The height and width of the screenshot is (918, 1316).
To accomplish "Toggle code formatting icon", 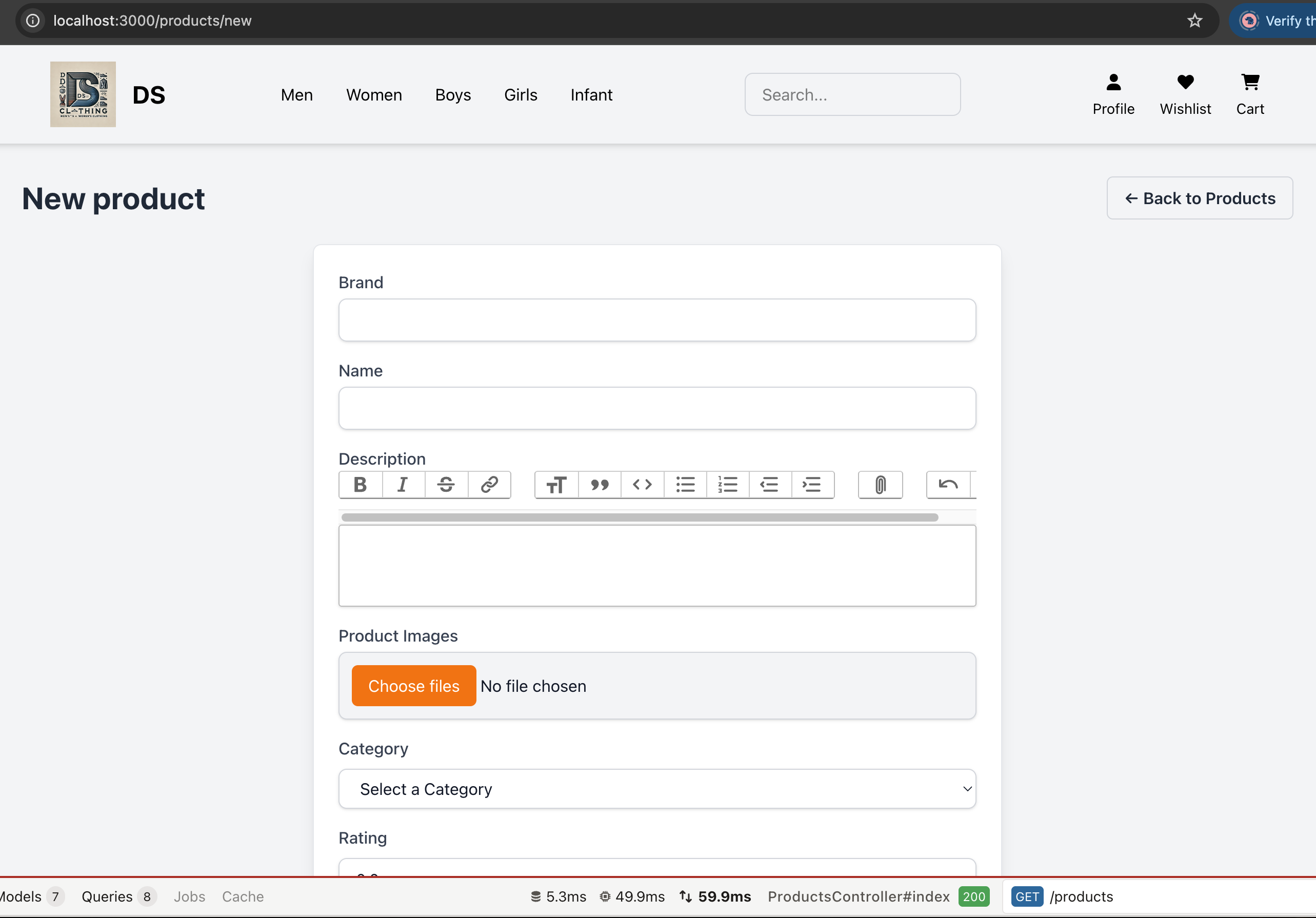I will tap(642, 485).
